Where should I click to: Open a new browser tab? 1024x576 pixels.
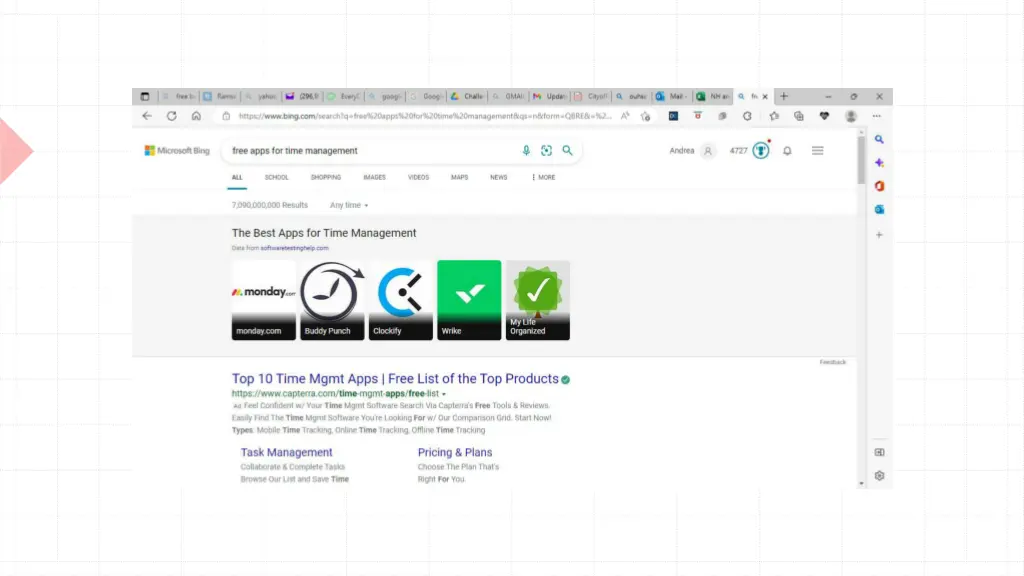(x=784, y=96)
